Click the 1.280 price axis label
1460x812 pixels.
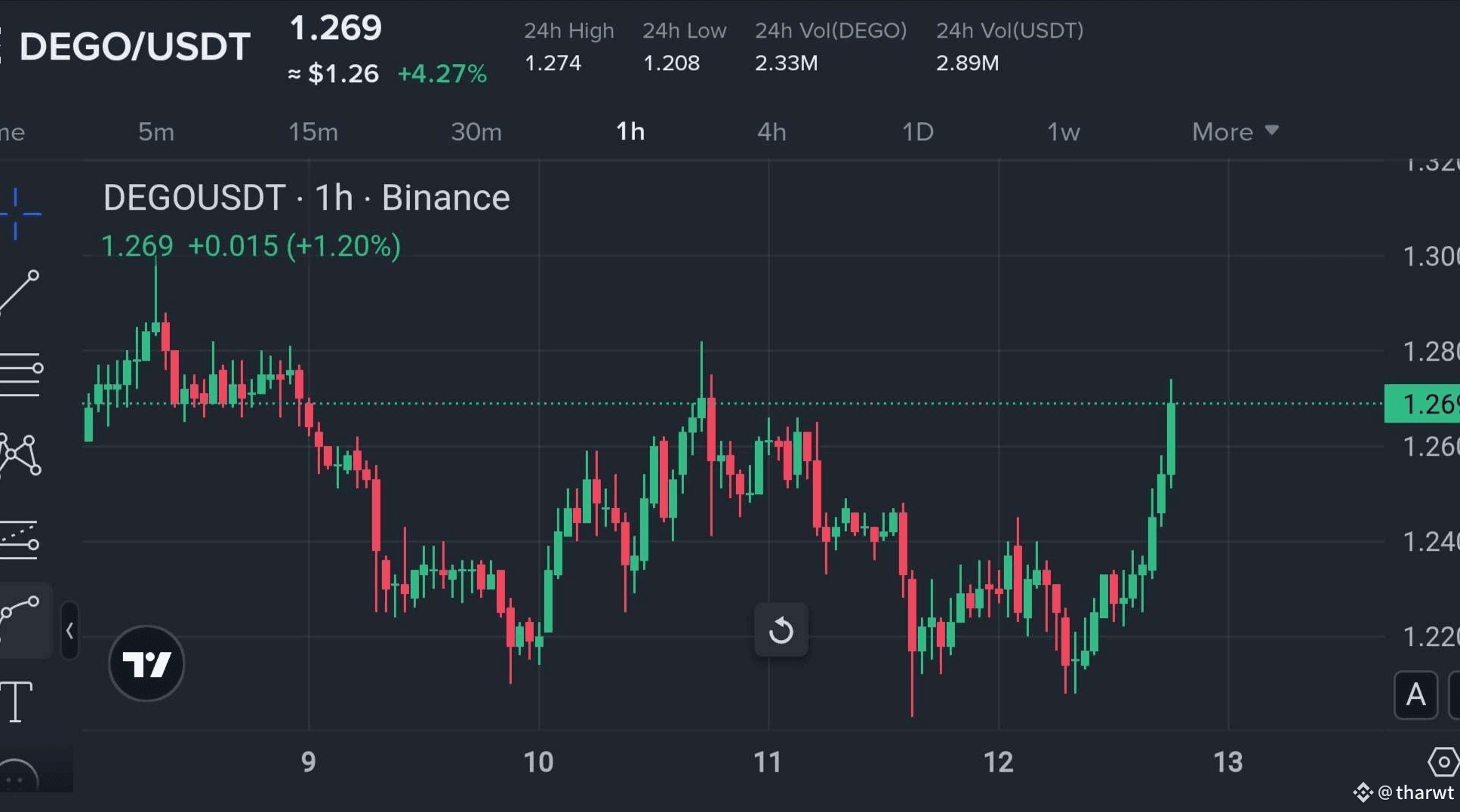1431,352
